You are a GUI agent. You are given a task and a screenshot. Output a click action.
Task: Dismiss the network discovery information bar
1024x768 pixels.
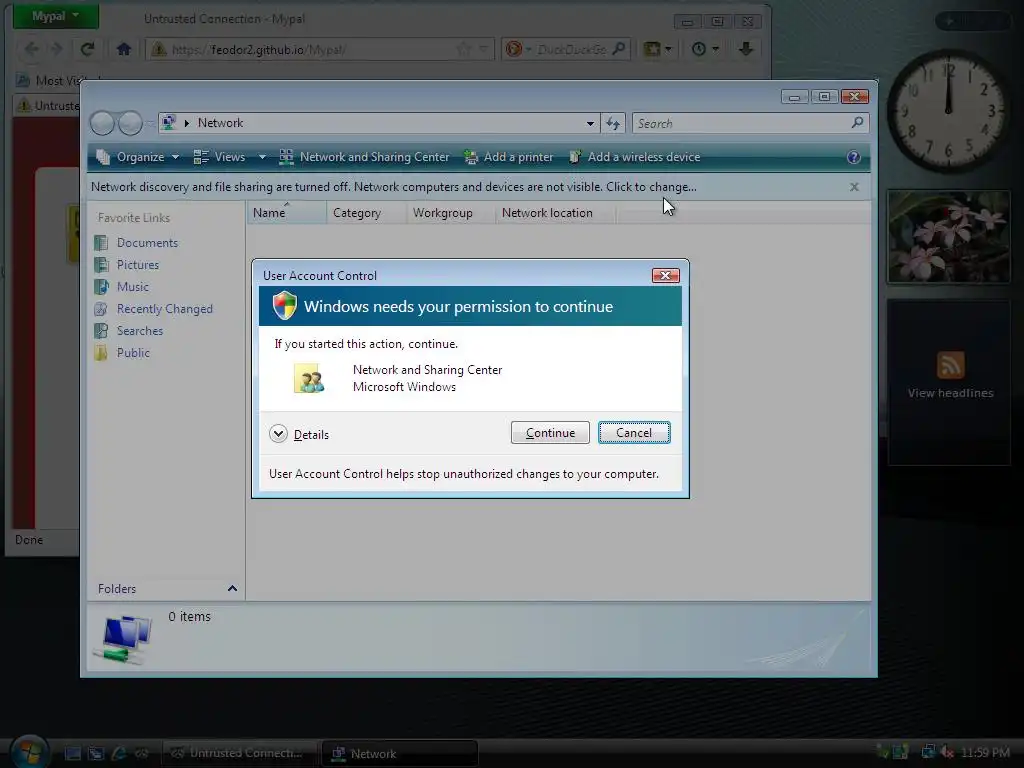click(x=854, y=187)
